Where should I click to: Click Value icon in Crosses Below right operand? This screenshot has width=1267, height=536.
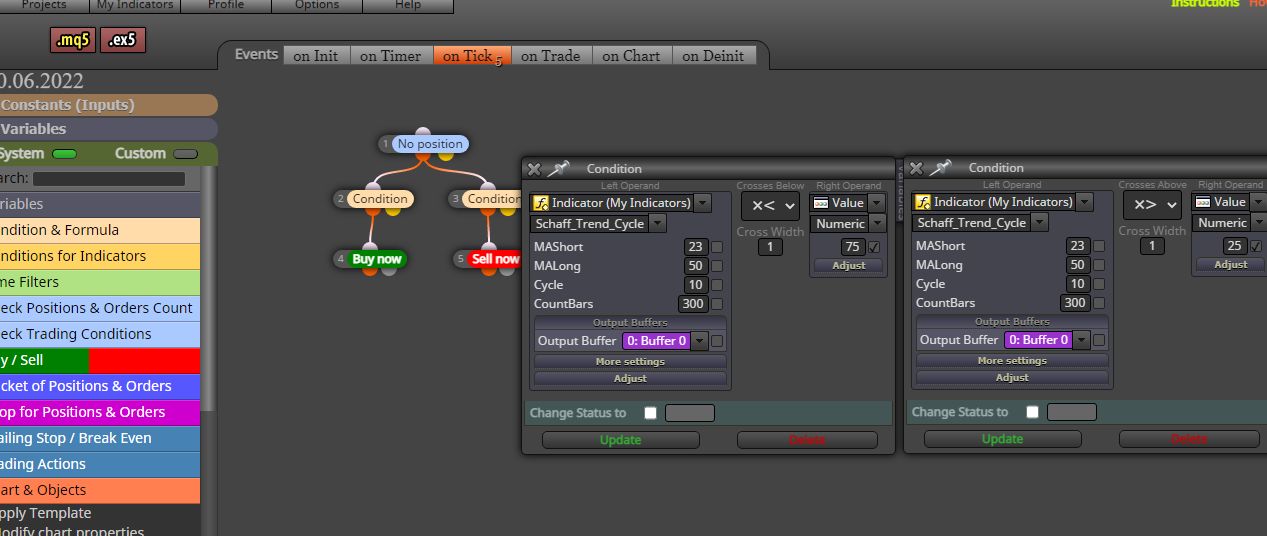pos(821,203)
